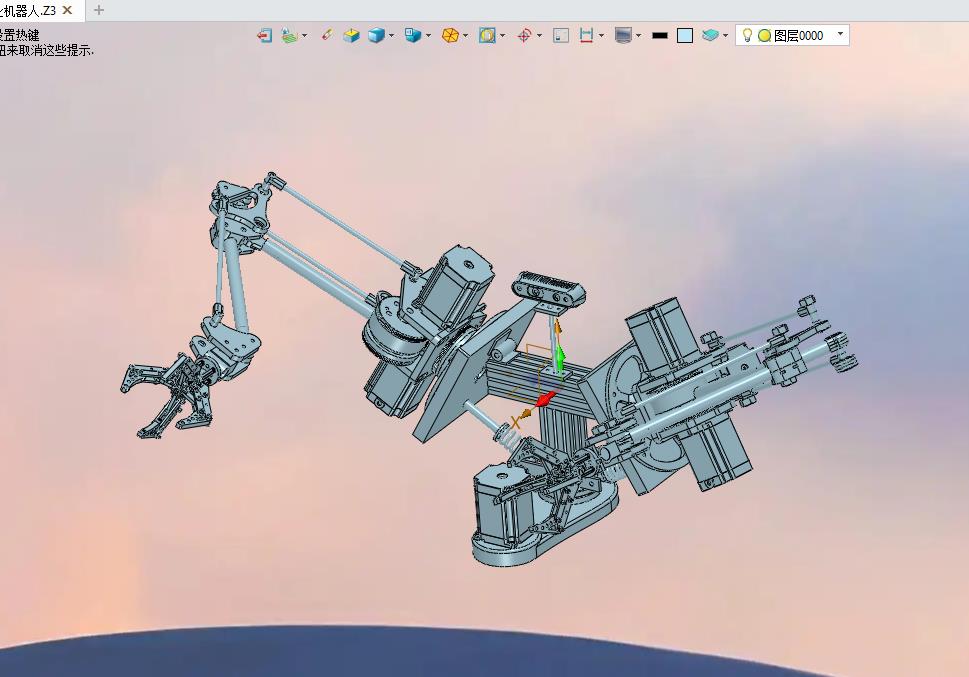Click the black line color swatch

point(660,36)
